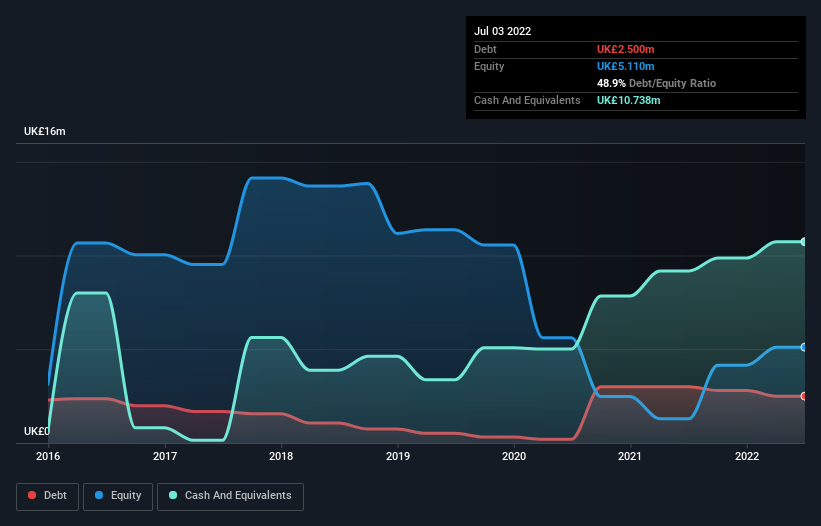This screenshot has height=526, width=821.
Task: Click the 48.9% Debt/Equity Ratio text
Action: [x=657, y=83]
